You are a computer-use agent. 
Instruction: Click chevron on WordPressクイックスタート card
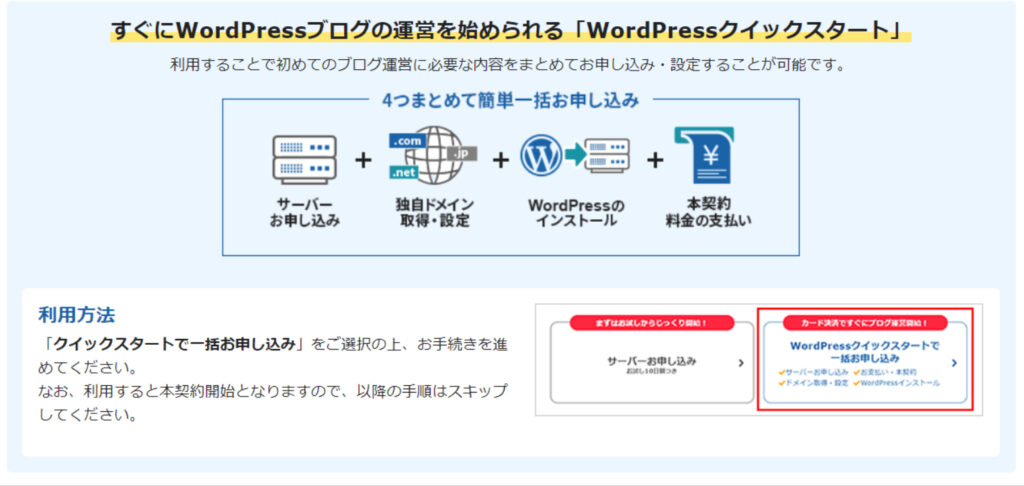[x=954, y=363]
